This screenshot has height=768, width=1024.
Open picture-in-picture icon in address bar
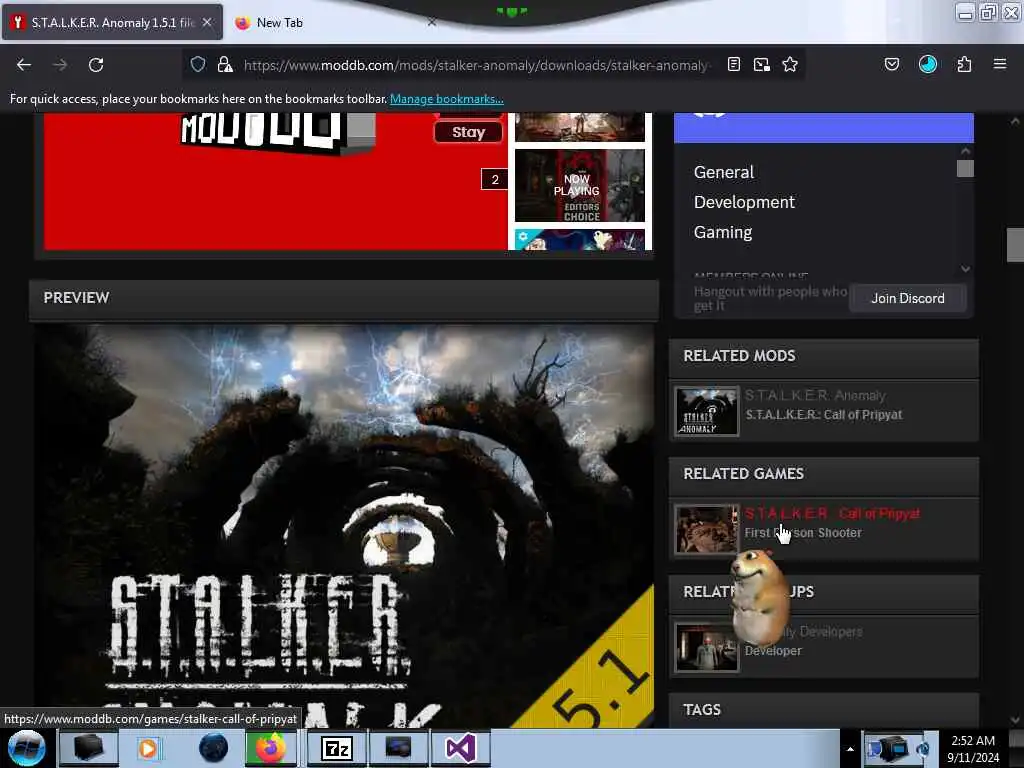tap(761, 64)
